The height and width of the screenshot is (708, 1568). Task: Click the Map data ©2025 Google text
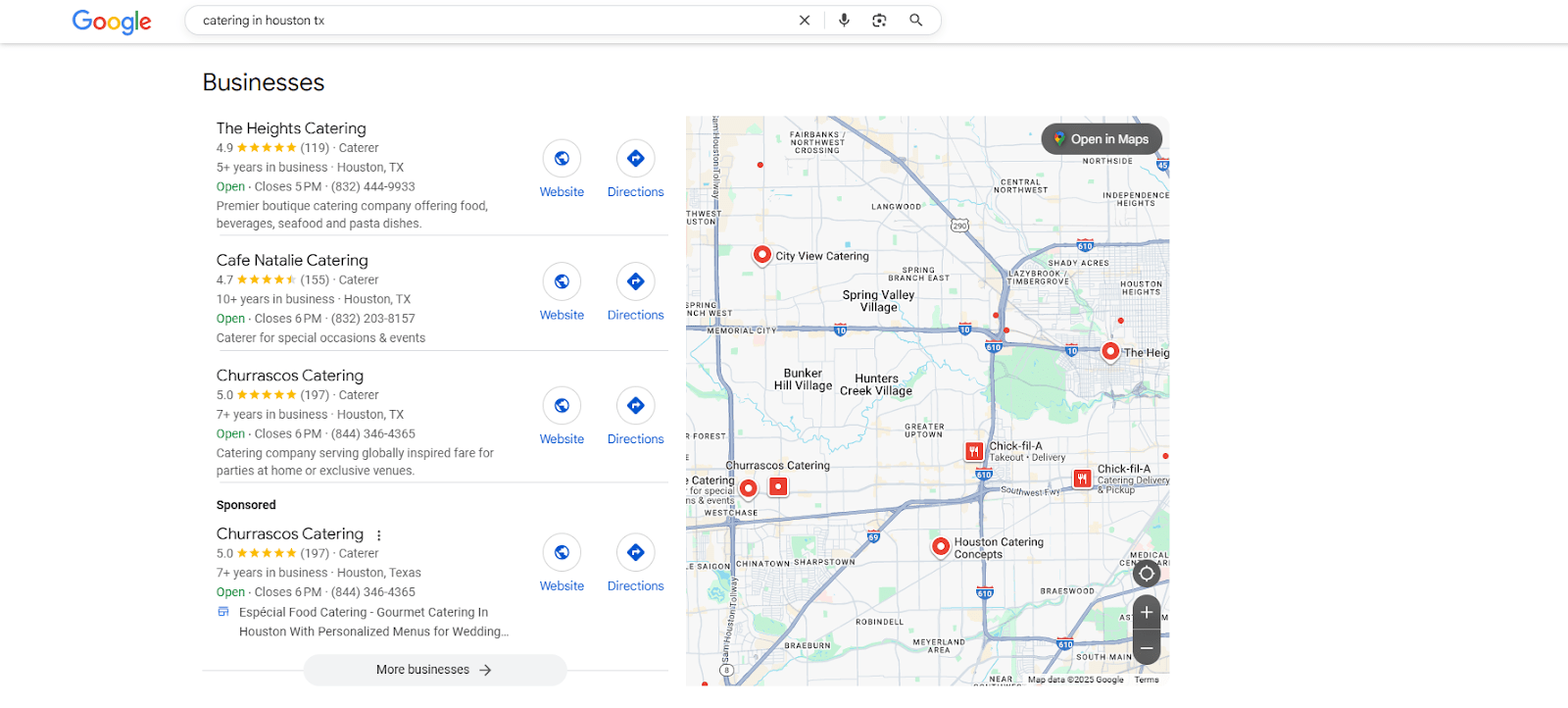pyautogui.click(x=1076, y=680)
